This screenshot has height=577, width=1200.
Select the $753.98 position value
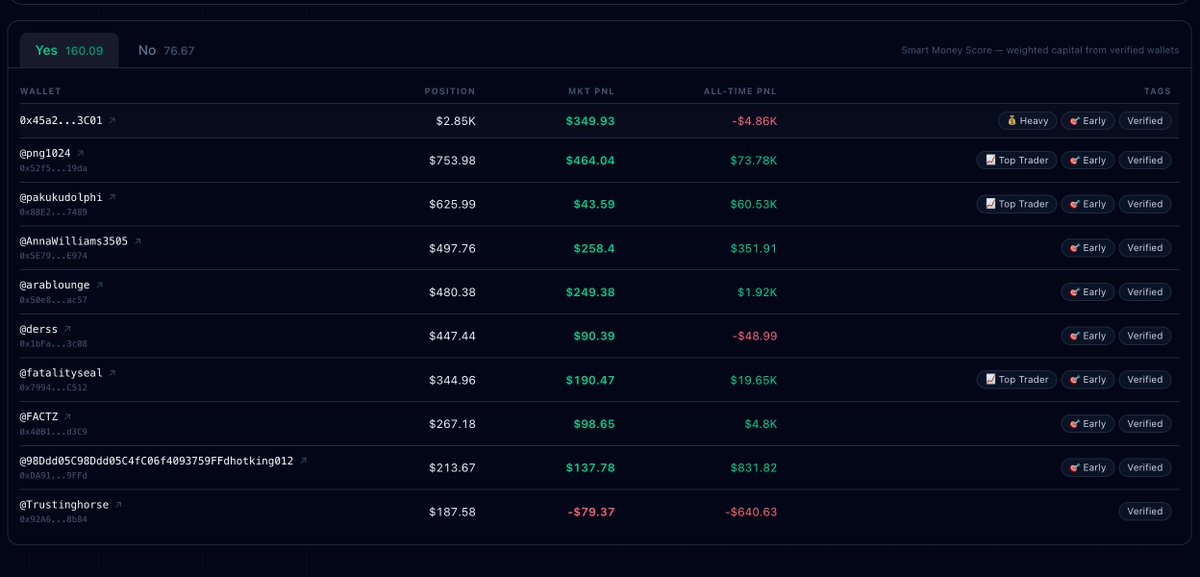coord(452,160)
